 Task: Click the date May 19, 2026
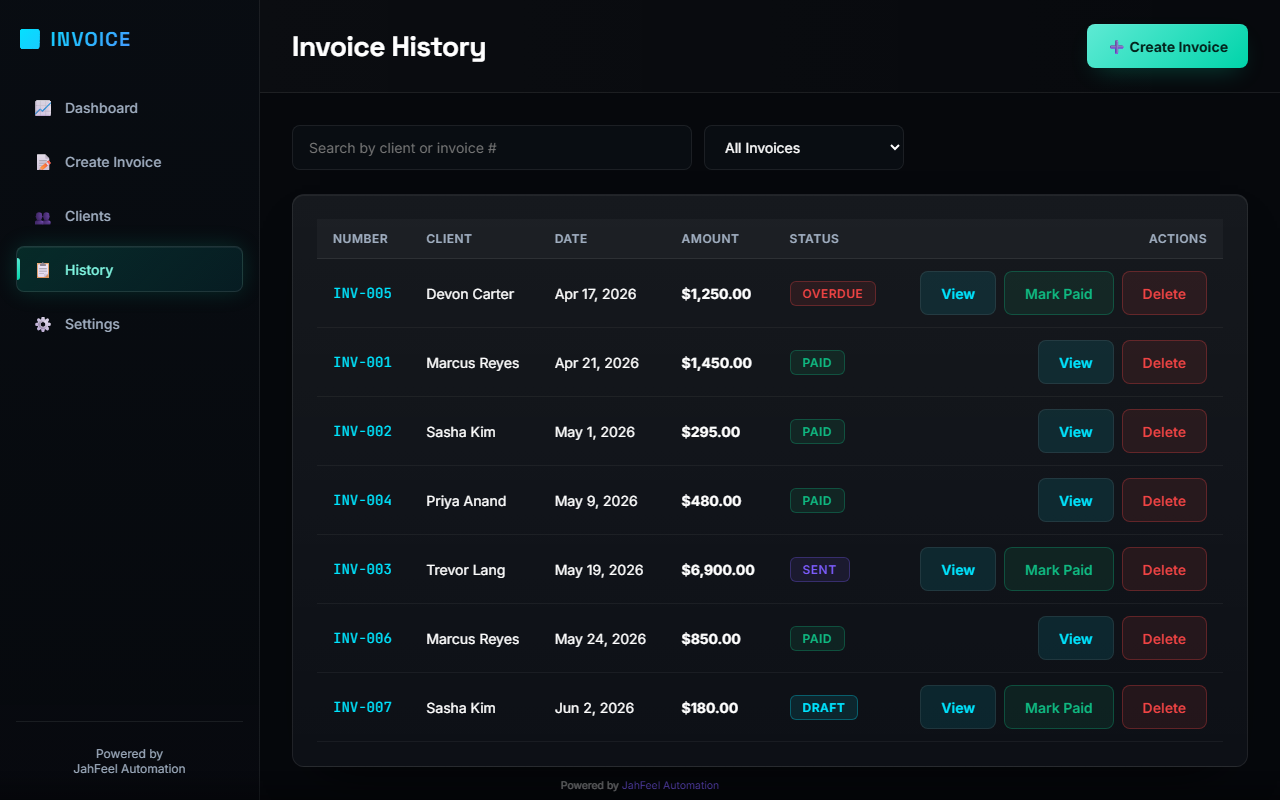pos(599,570)
